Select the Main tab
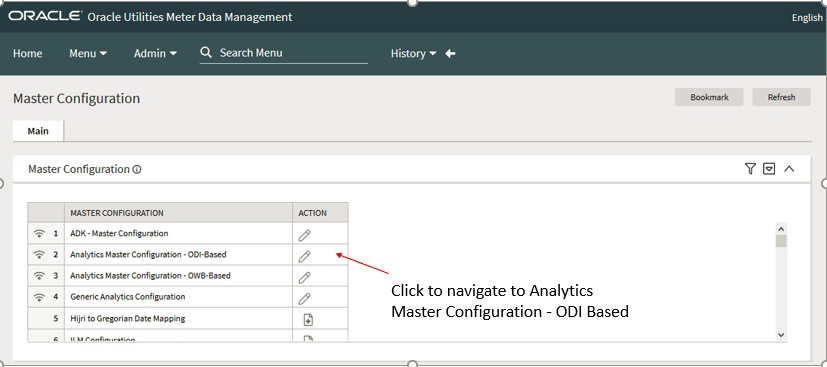 point(38,131)
